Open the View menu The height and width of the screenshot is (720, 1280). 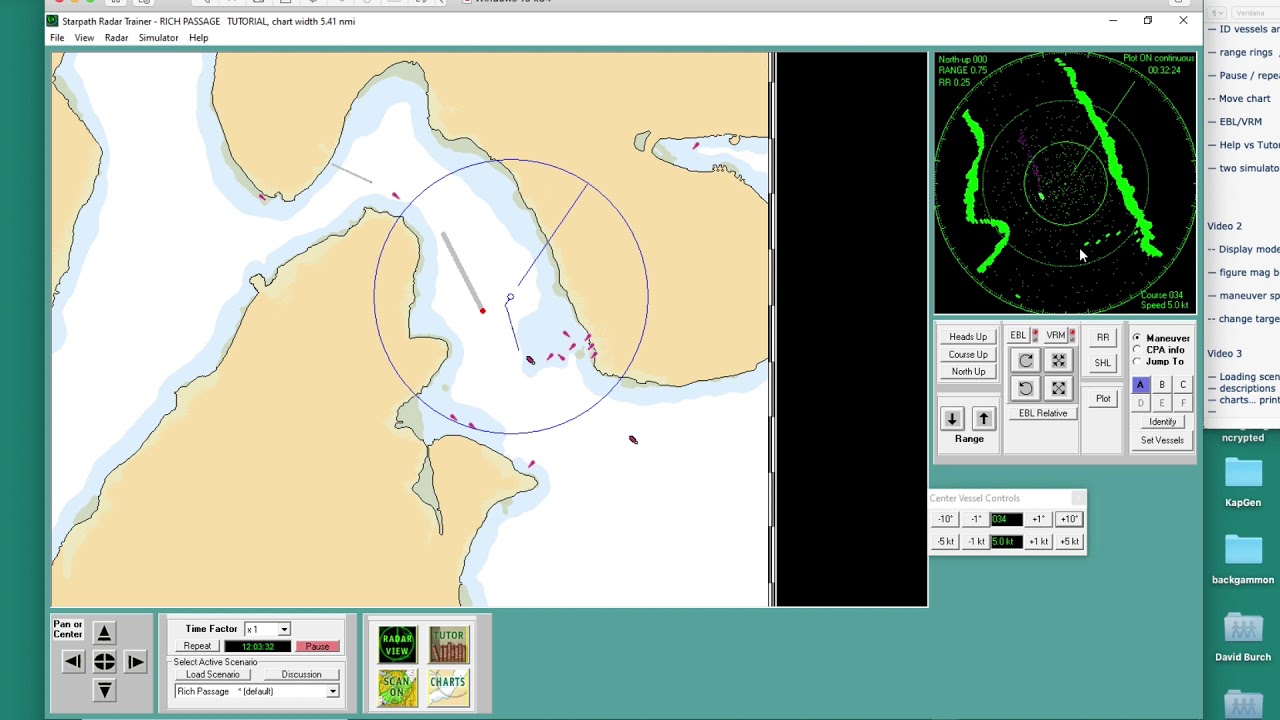tap(84, 38)
